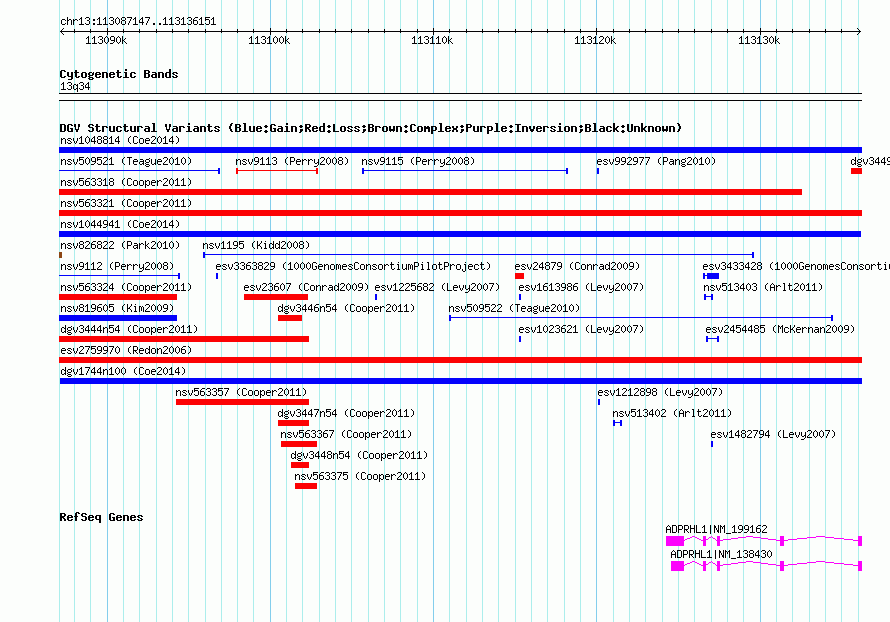Screen dimensions: 890x622
Task: Click the RefSeq Genes track title
Action: click(x=101, y=517)
